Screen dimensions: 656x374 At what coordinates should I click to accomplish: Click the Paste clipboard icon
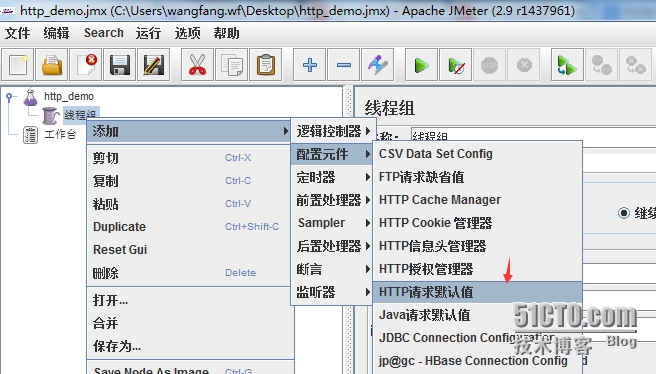pos(266,65)
